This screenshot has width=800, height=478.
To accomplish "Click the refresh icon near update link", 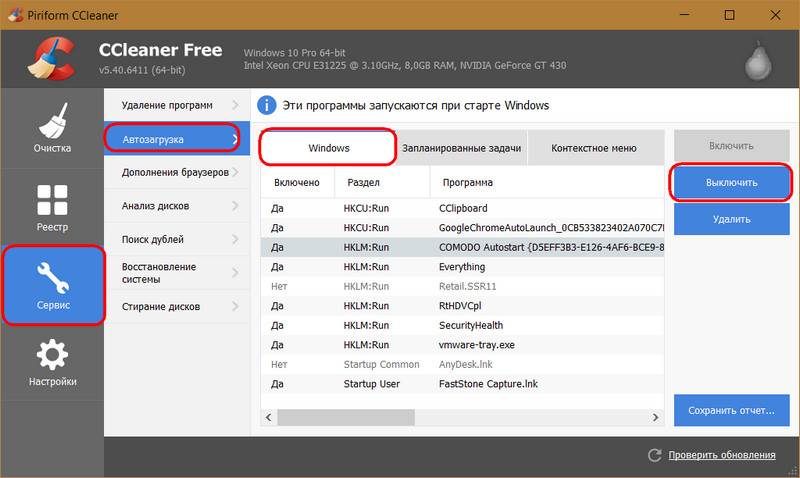I will pyautogui.click(x=655, y=455).
